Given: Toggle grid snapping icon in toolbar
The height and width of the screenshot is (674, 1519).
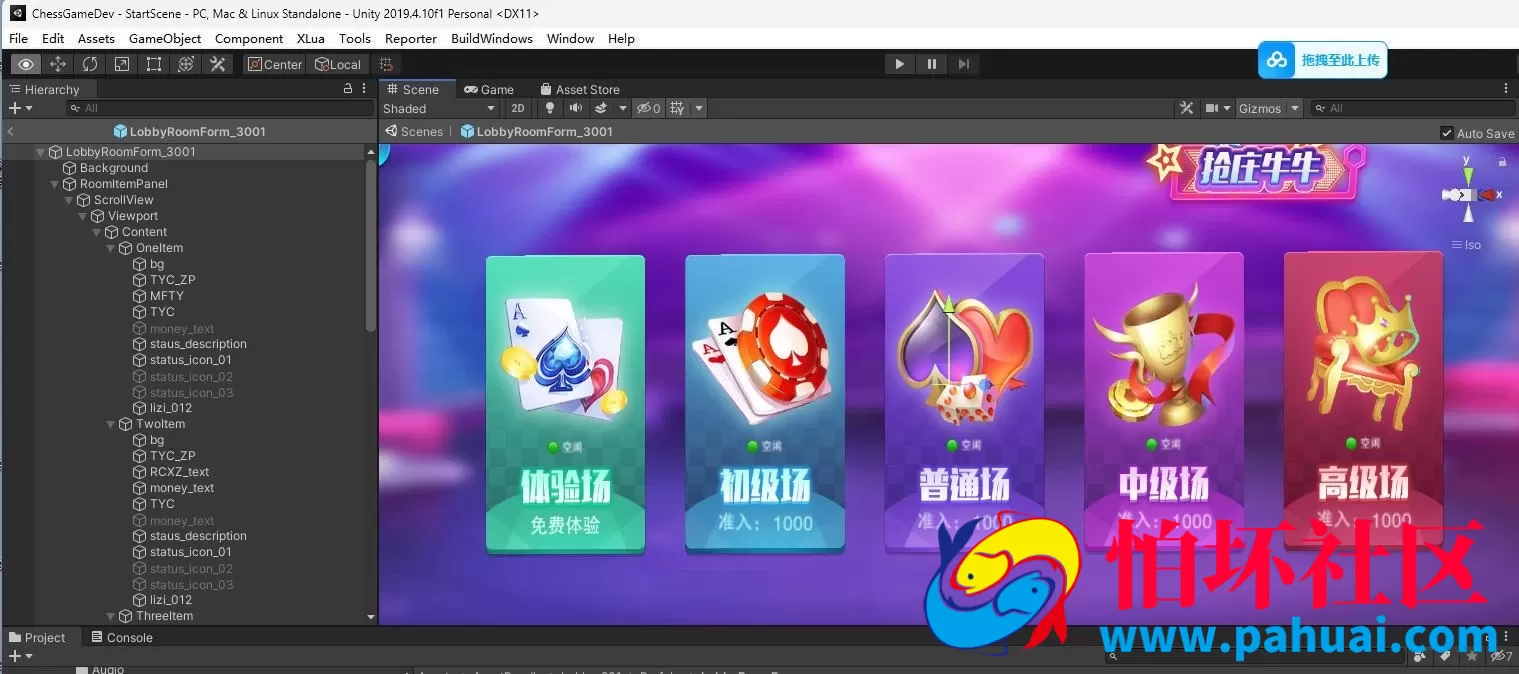Looking at the screenshot, I should coord(386,64).
